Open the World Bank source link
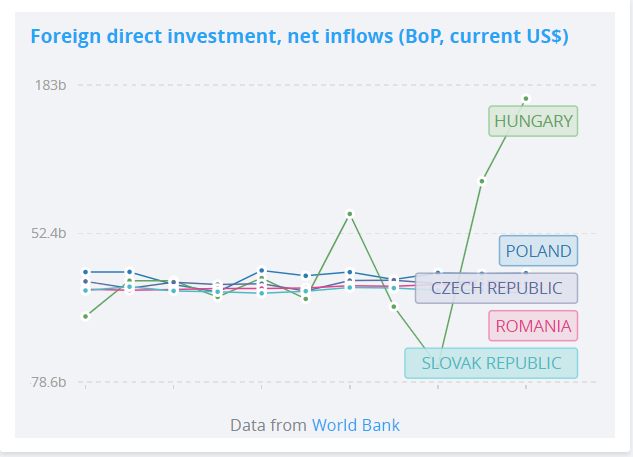 (x=356, y=425)
